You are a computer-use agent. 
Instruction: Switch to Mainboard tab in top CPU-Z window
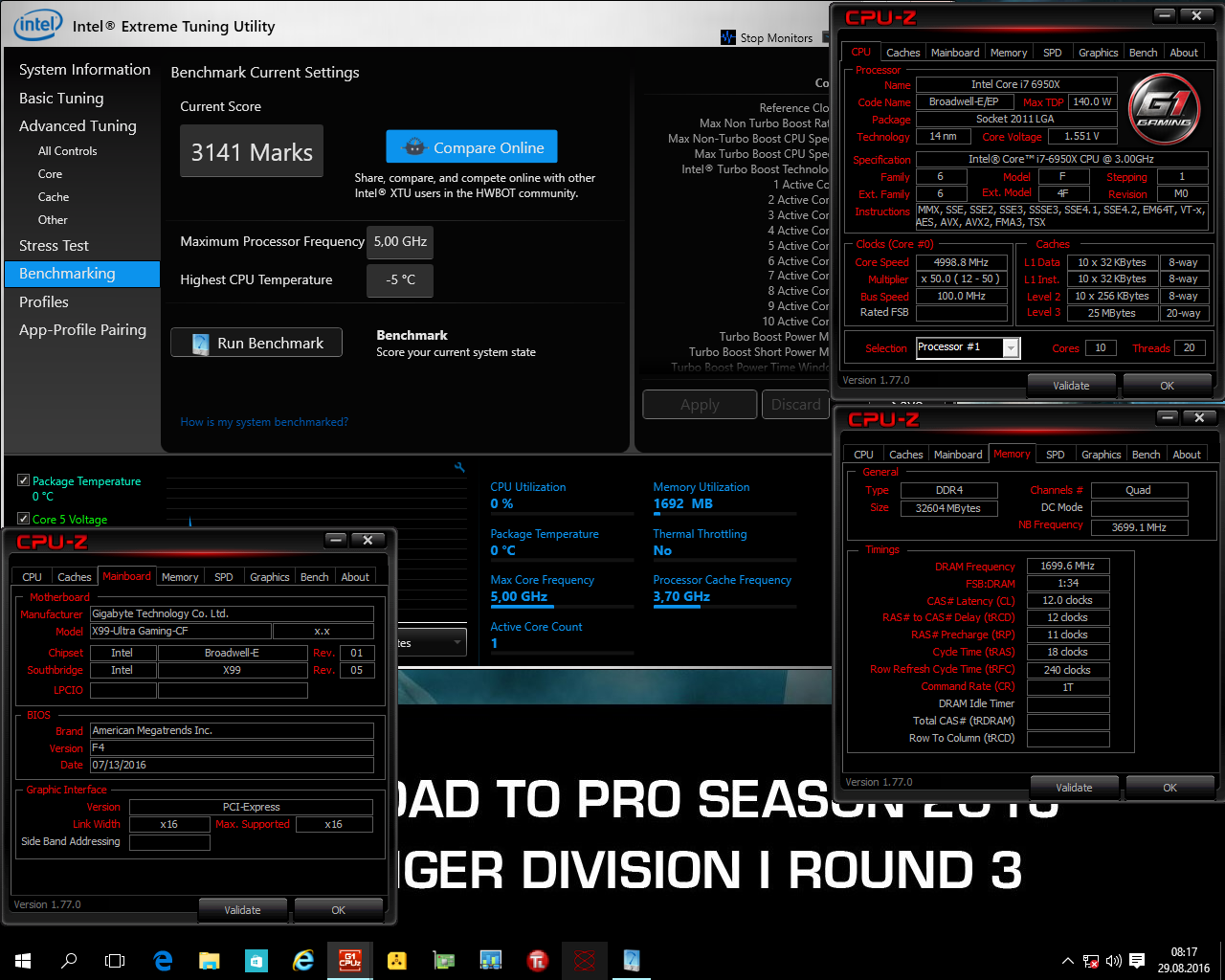(955, 53)
